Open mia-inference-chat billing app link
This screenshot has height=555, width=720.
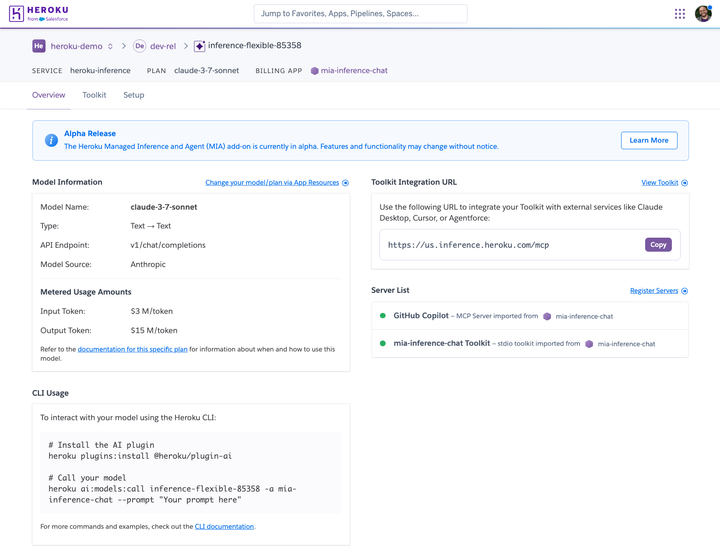tap(354, 71)
